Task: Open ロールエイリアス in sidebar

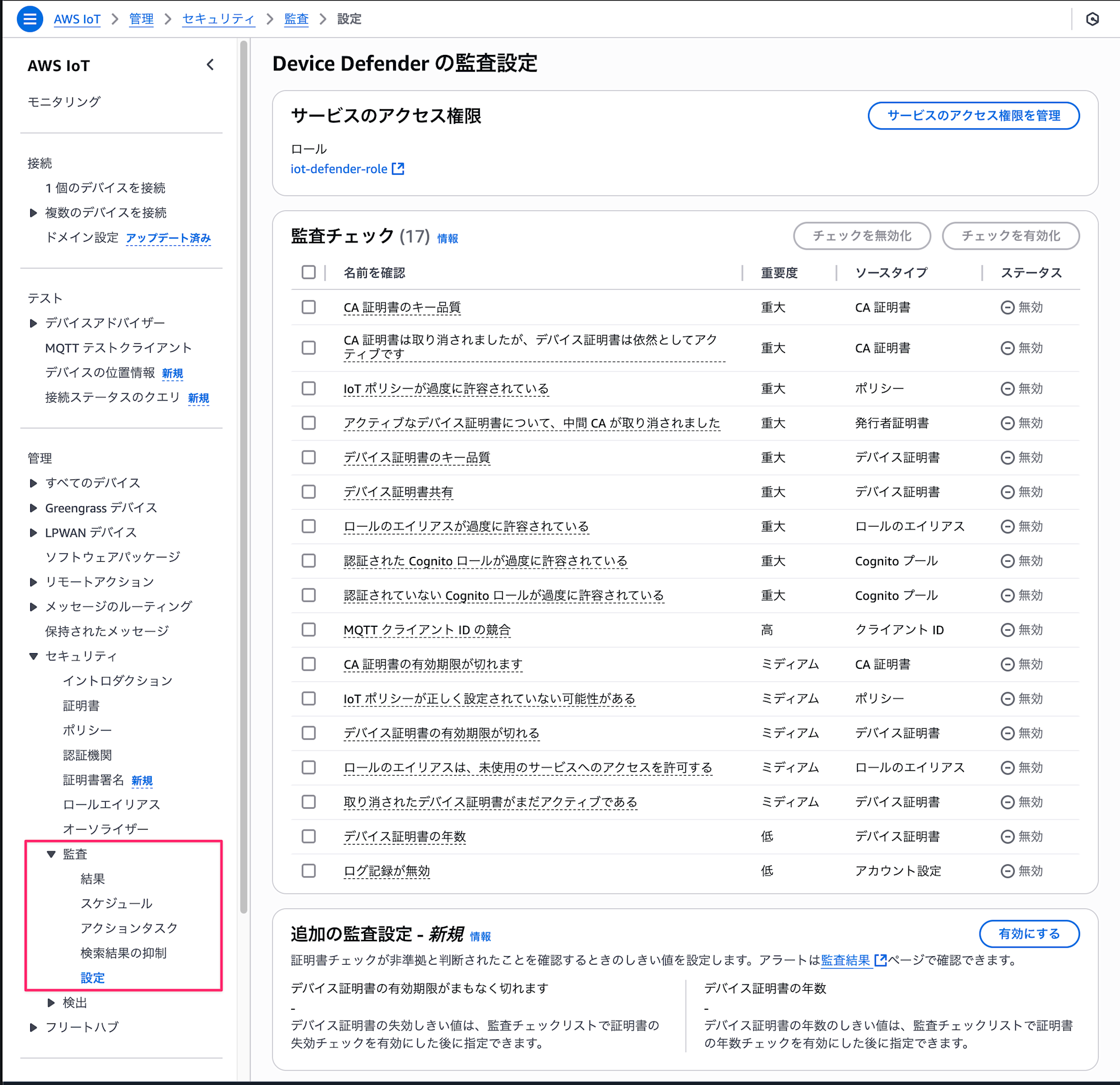Action: [x=111, y=804]
